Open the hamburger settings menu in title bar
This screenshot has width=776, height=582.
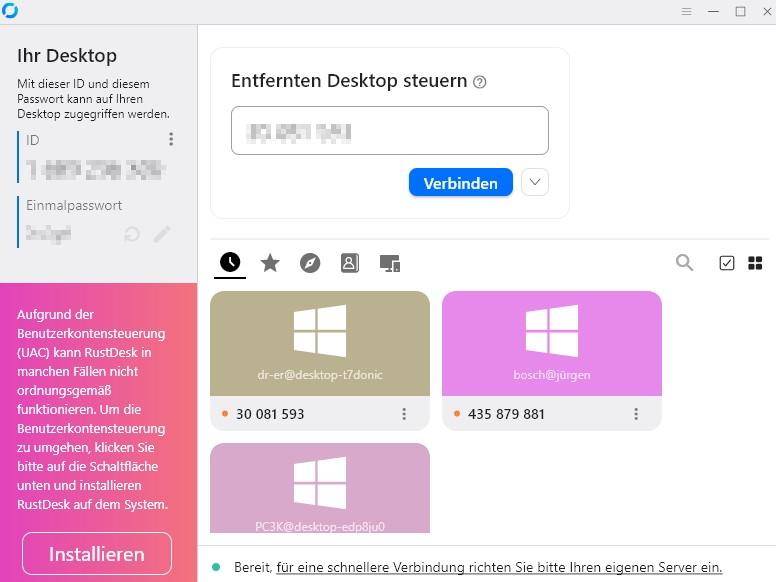pyautogui.click(x=686, y=11)
